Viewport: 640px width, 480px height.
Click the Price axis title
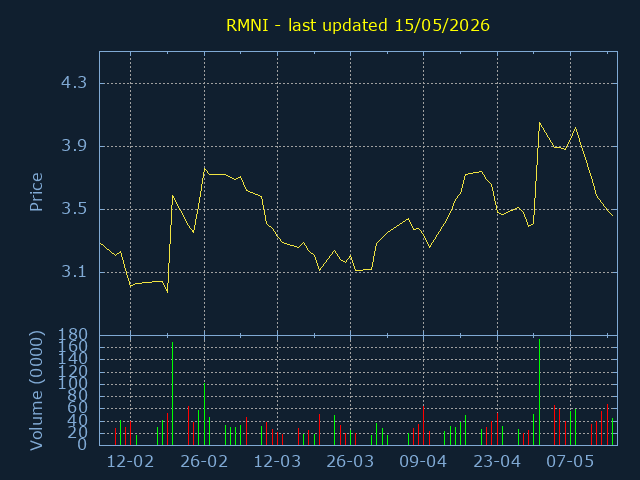tap(36, 192)
